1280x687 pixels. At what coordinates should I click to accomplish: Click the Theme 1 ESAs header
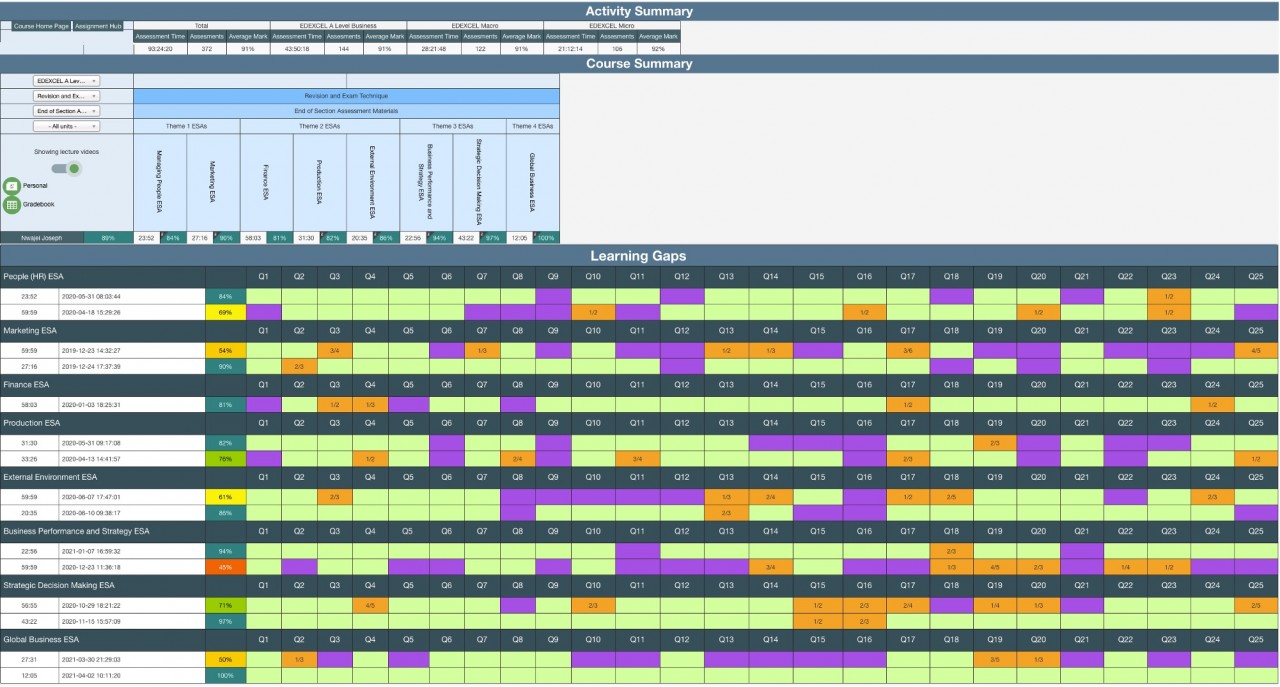tap(187, 126)
